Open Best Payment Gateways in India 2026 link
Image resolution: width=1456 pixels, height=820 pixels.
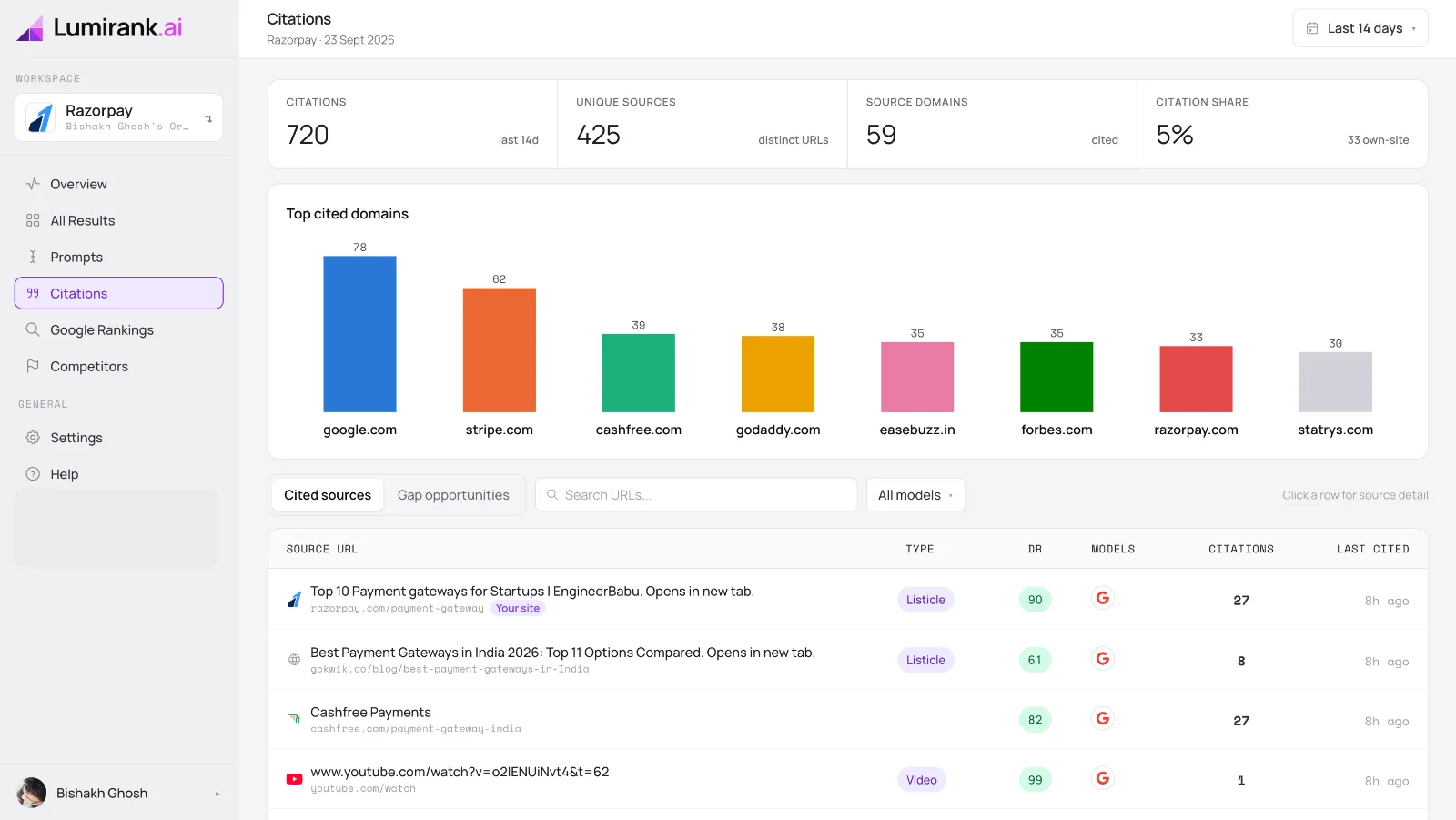coord(562,653)
